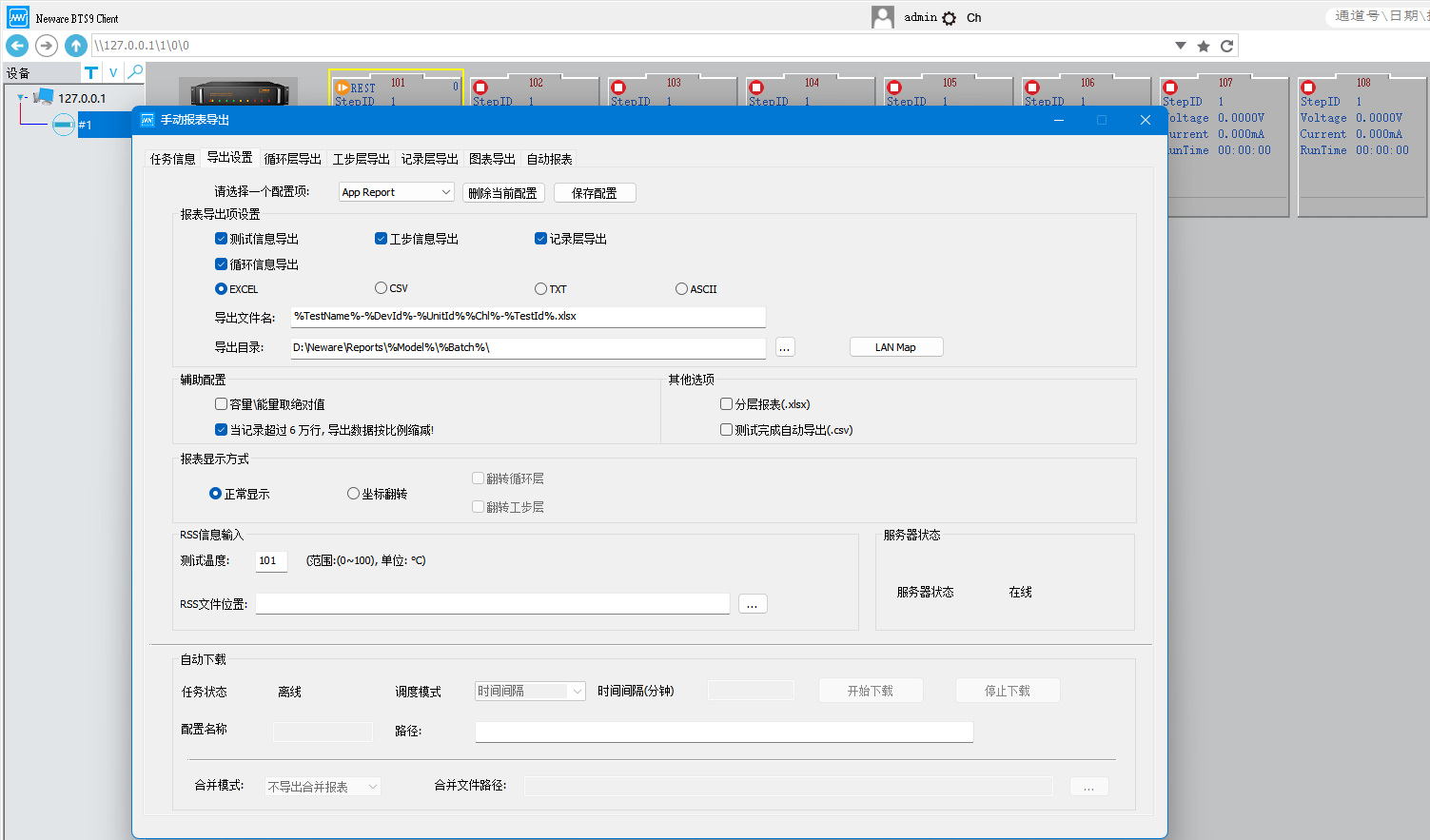Select channel 108 stop status icon

pos(1308,88)
